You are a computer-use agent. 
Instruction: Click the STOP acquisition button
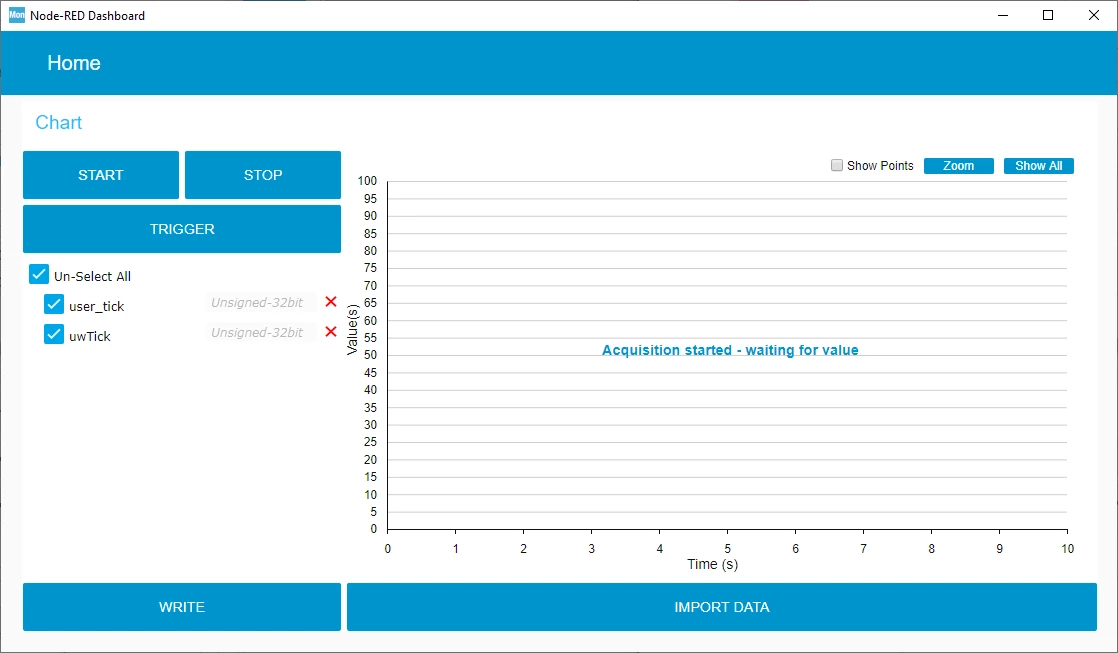click(x=263, y=175)
